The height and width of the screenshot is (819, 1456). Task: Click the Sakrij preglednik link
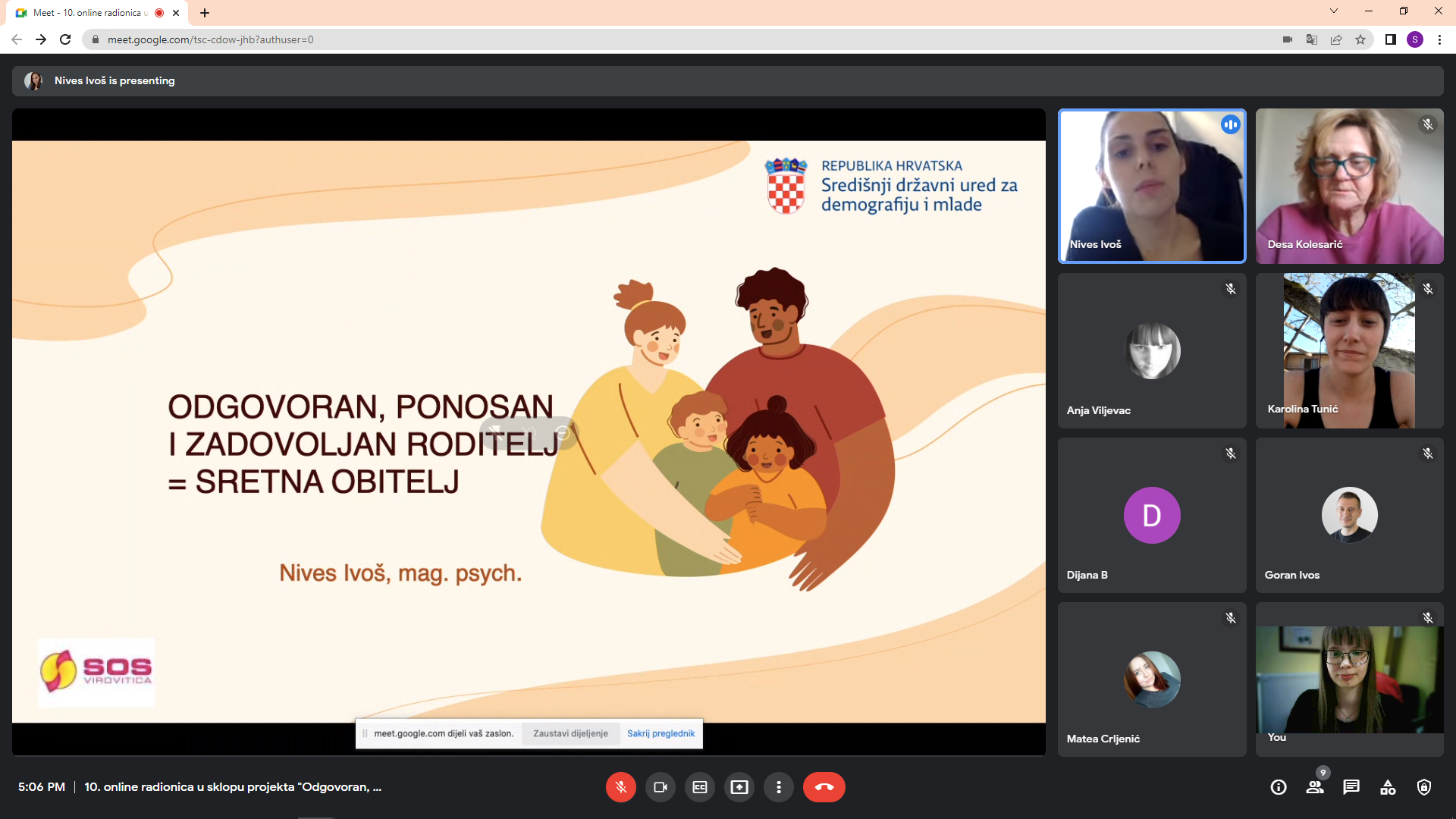click(x=661, y=733)
